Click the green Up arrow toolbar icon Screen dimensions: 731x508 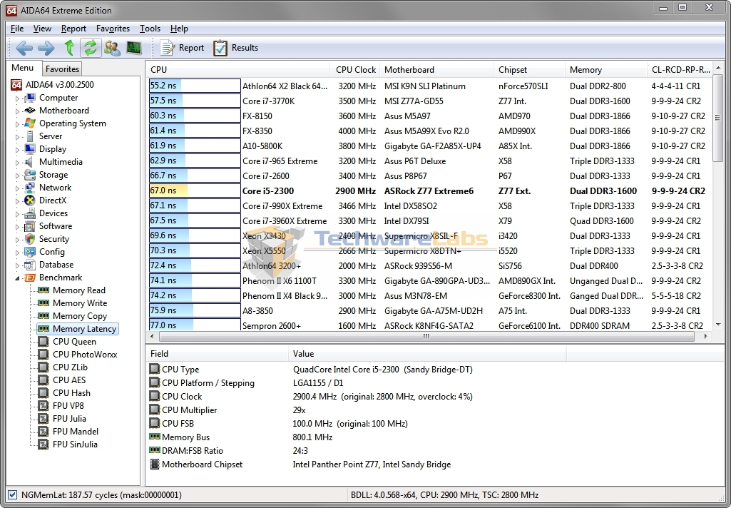pyautogui.click(x=69, y=48)
